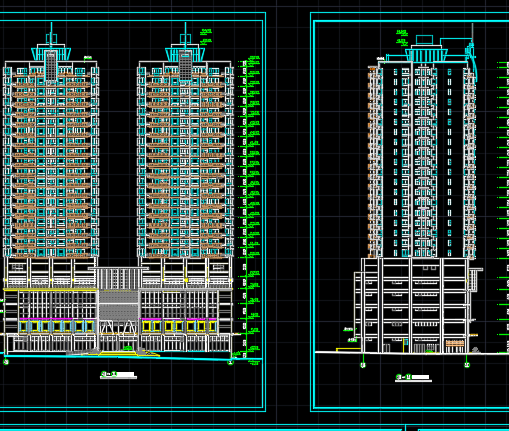This screenshot has height=431, width=509.
Task: Select the gridded rooftop shaft on left tower
Action: click(51, 66)
